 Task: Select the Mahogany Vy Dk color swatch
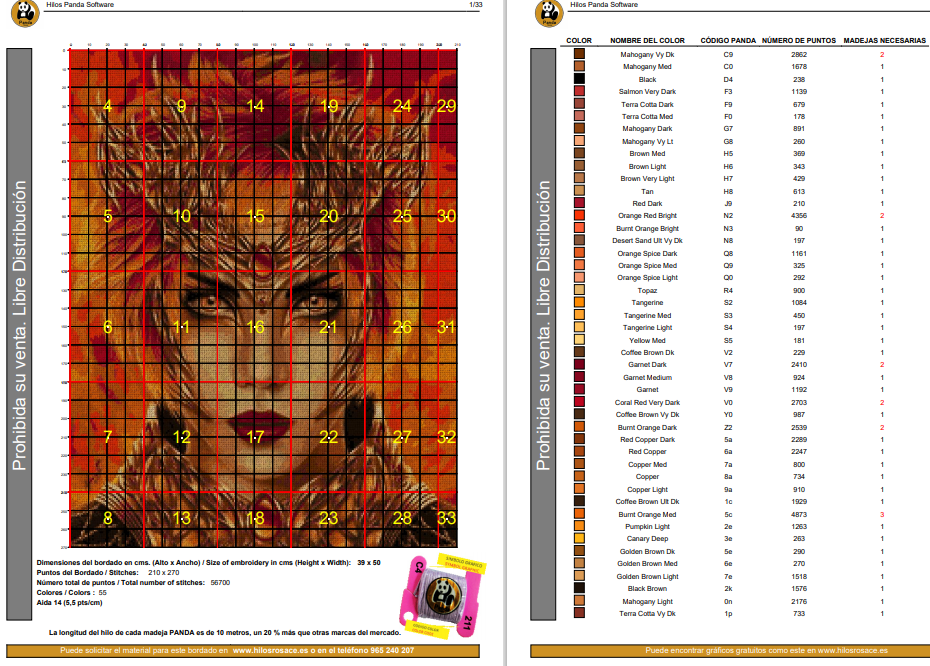(579, 54)
